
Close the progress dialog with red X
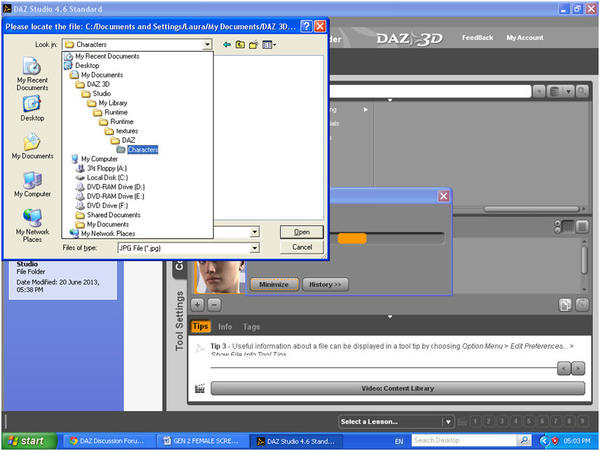(x=443, y=196)
